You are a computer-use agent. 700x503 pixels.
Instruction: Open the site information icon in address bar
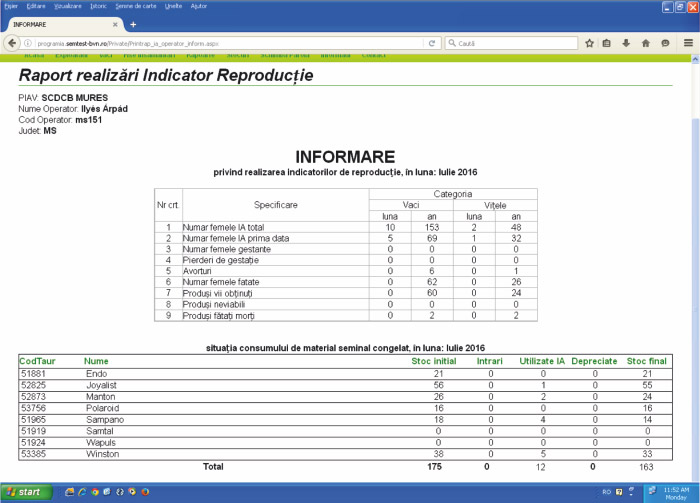[x=28, y=43]
